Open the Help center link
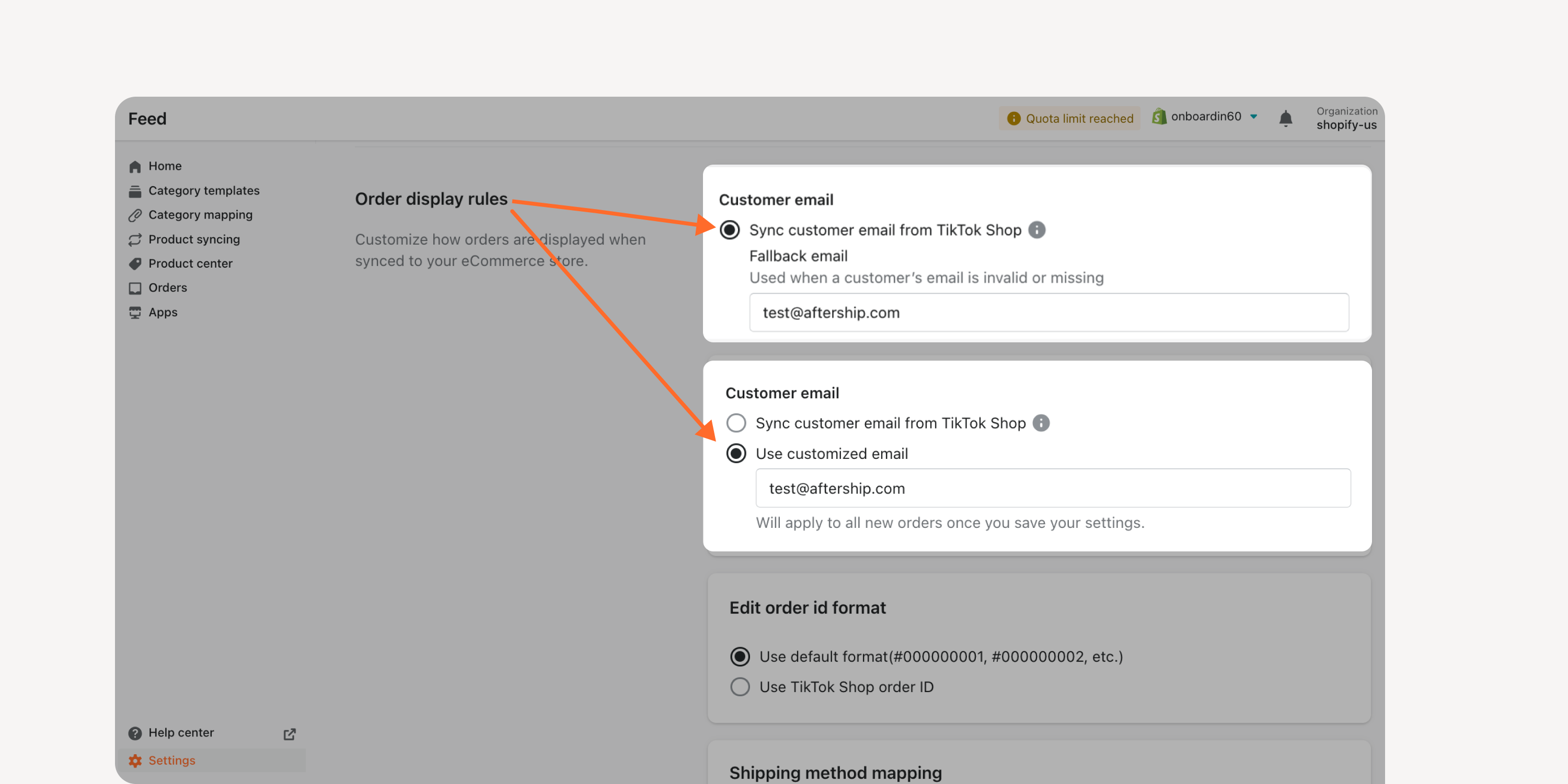 click(181, 733)
